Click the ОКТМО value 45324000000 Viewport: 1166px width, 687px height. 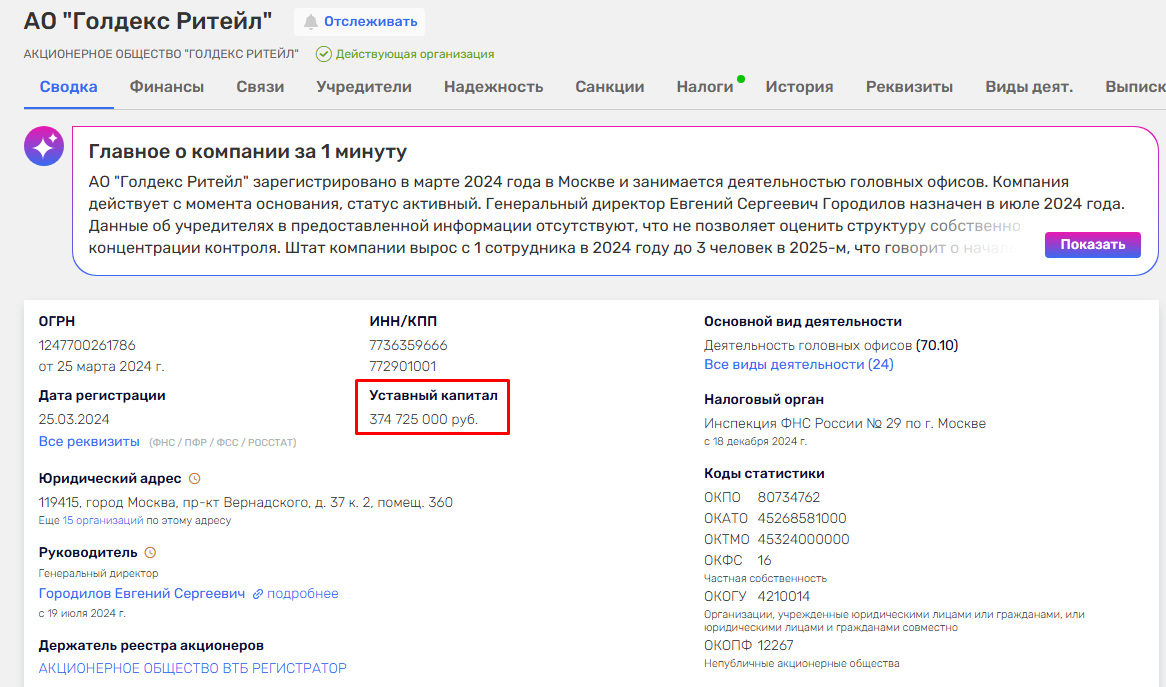pyautogui.click(x=803, y=539)
